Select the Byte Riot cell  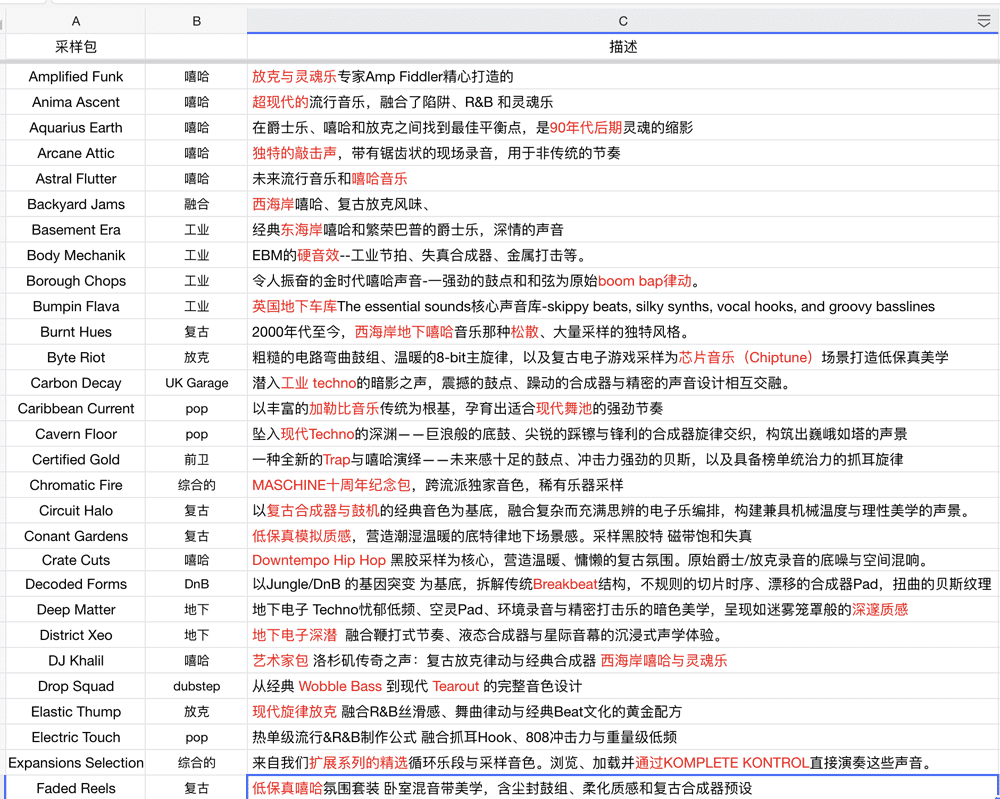[75, 357]
